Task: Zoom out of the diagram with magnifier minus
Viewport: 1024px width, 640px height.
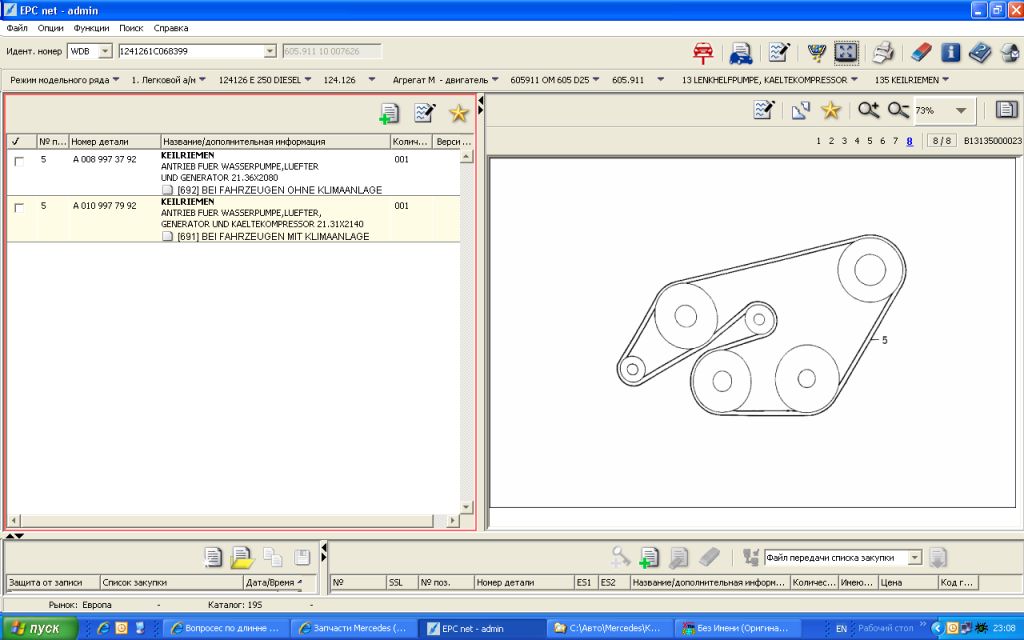Action: click(897, 111)
